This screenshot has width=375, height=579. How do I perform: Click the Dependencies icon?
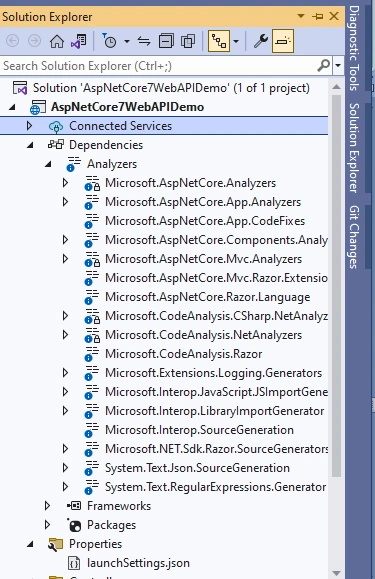click(x=56, y=144)
